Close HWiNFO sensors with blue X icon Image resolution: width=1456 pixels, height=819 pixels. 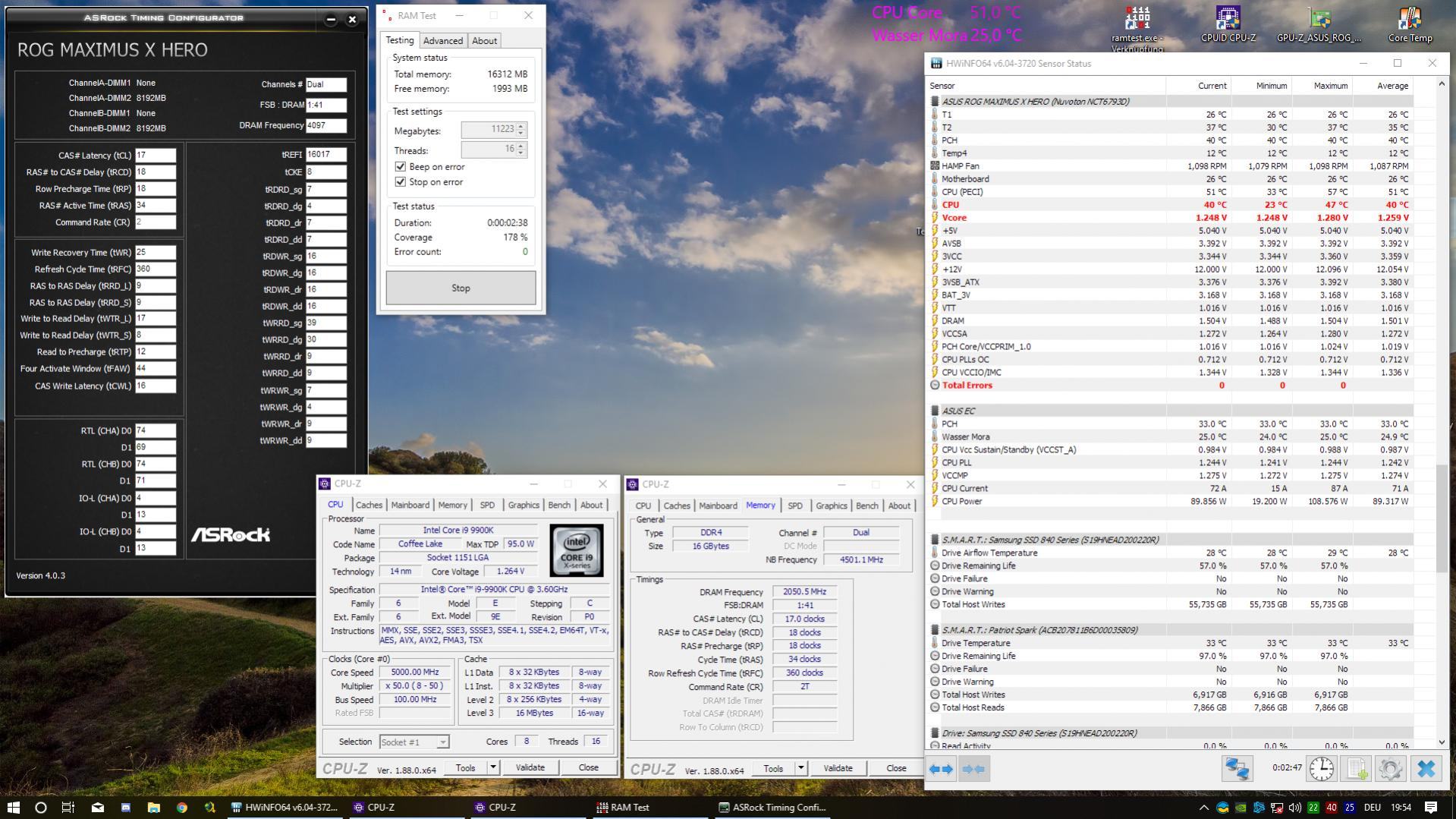click(x=1426, y=769)
